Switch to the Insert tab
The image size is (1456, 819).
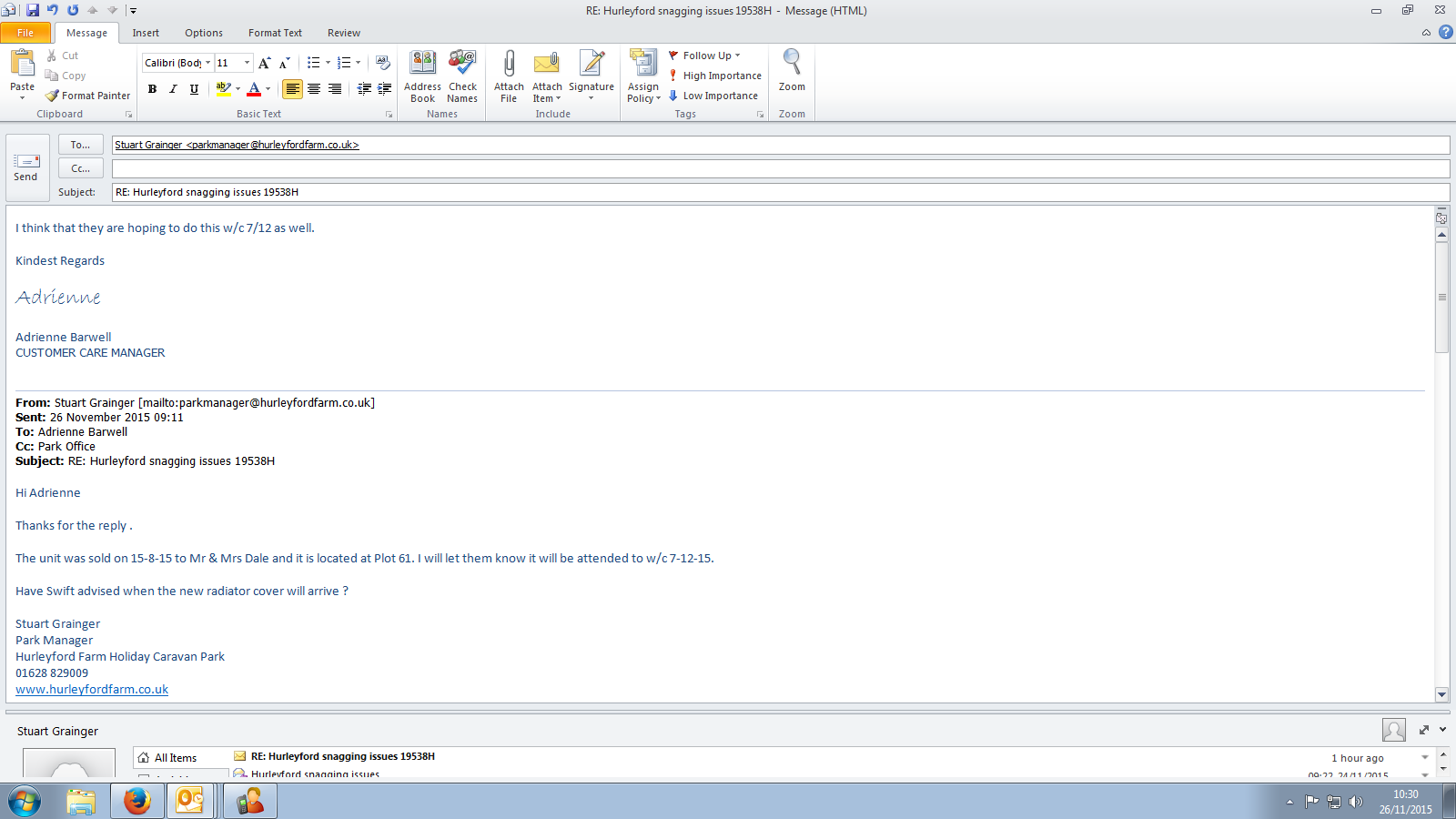[146, 33]
